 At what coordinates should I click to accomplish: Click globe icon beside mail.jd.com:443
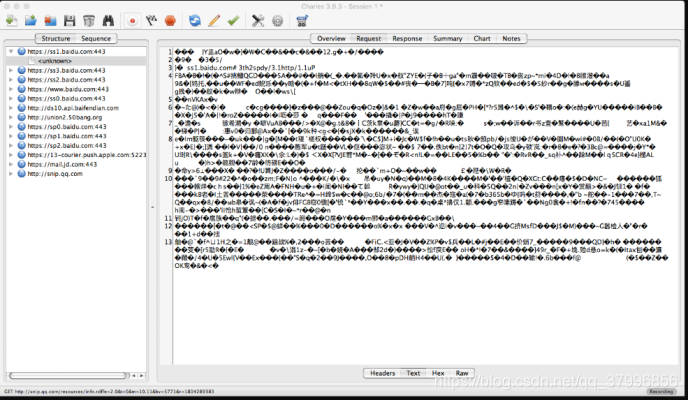coord(22,164)
